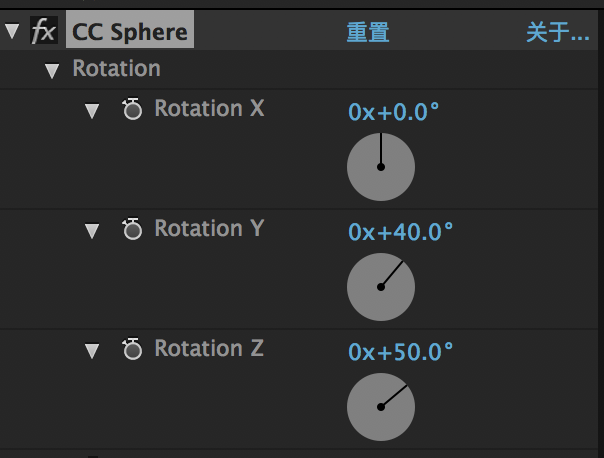This screenshot has width=604, height=458.
Task: Click the Rotation X angle dial
Action: pyautogui.click(x=381, y=167)
